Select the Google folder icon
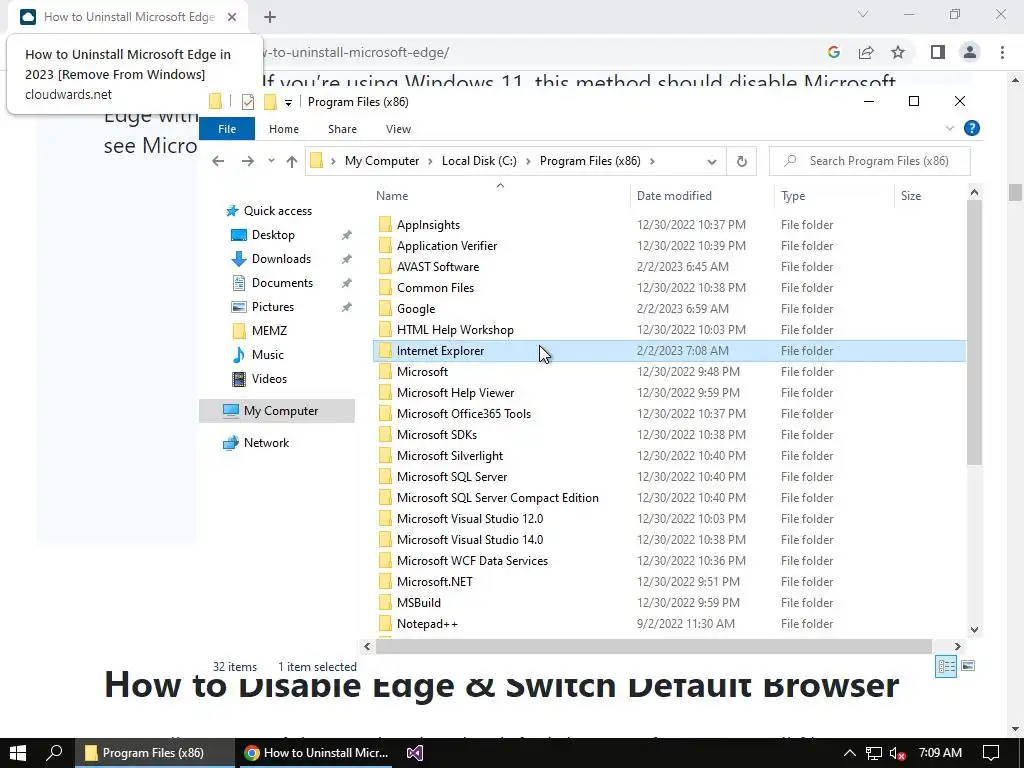Screen dimensions: 1024x768 pyautogui.click(x=385, y=308)
